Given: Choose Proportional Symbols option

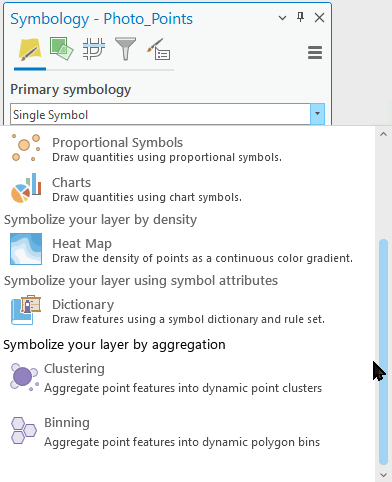Looking at the screenshot, I should [187, 149].
